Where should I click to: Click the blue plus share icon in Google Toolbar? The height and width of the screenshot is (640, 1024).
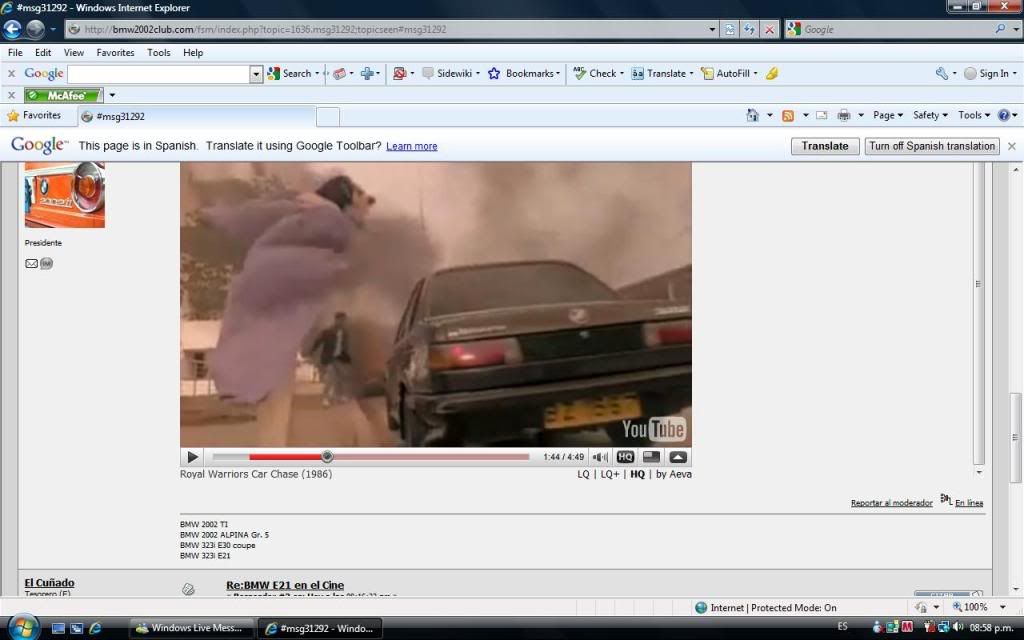pyautogui.click(x=367, y=74)
